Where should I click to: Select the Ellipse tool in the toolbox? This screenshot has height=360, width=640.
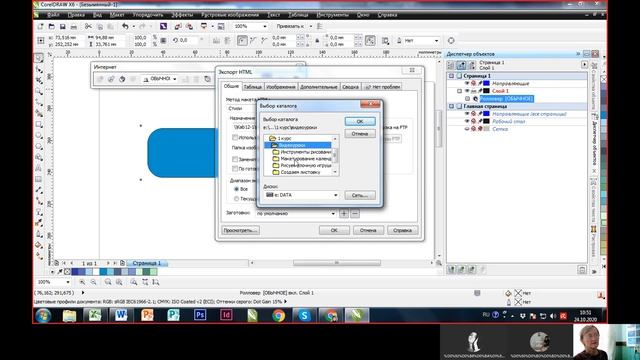tap(39, 135)
